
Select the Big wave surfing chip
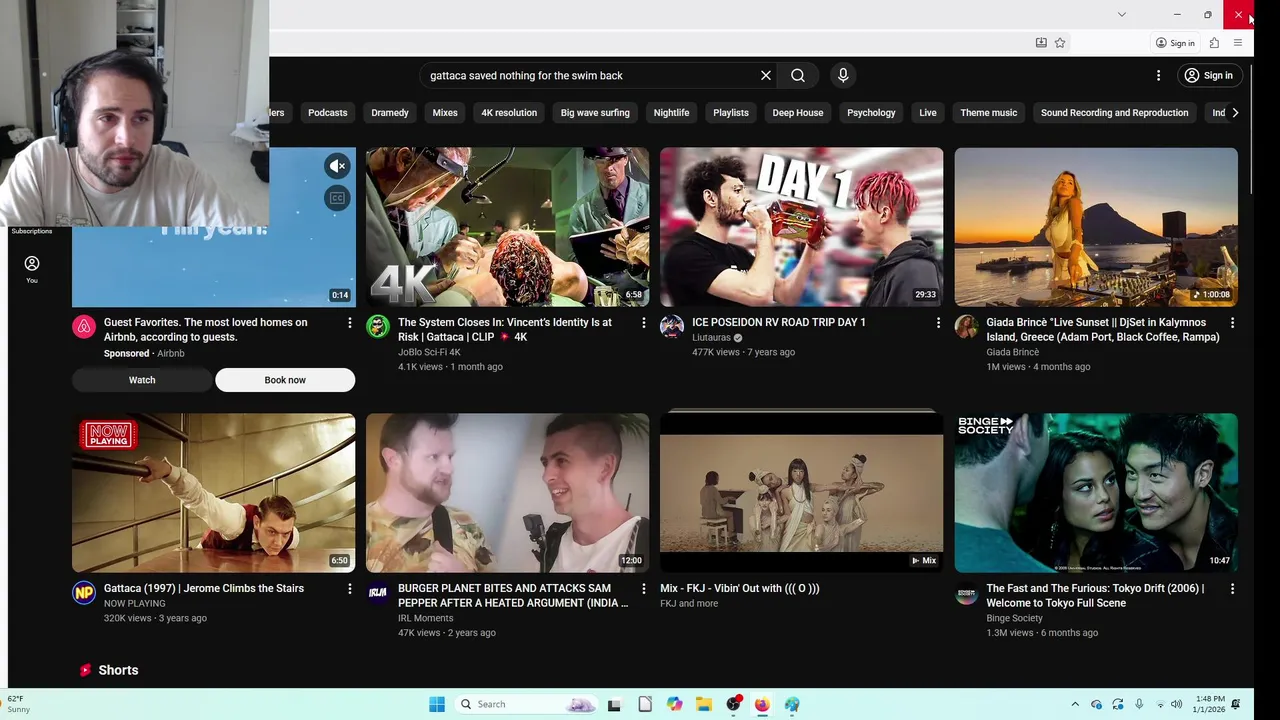[595, 113]
